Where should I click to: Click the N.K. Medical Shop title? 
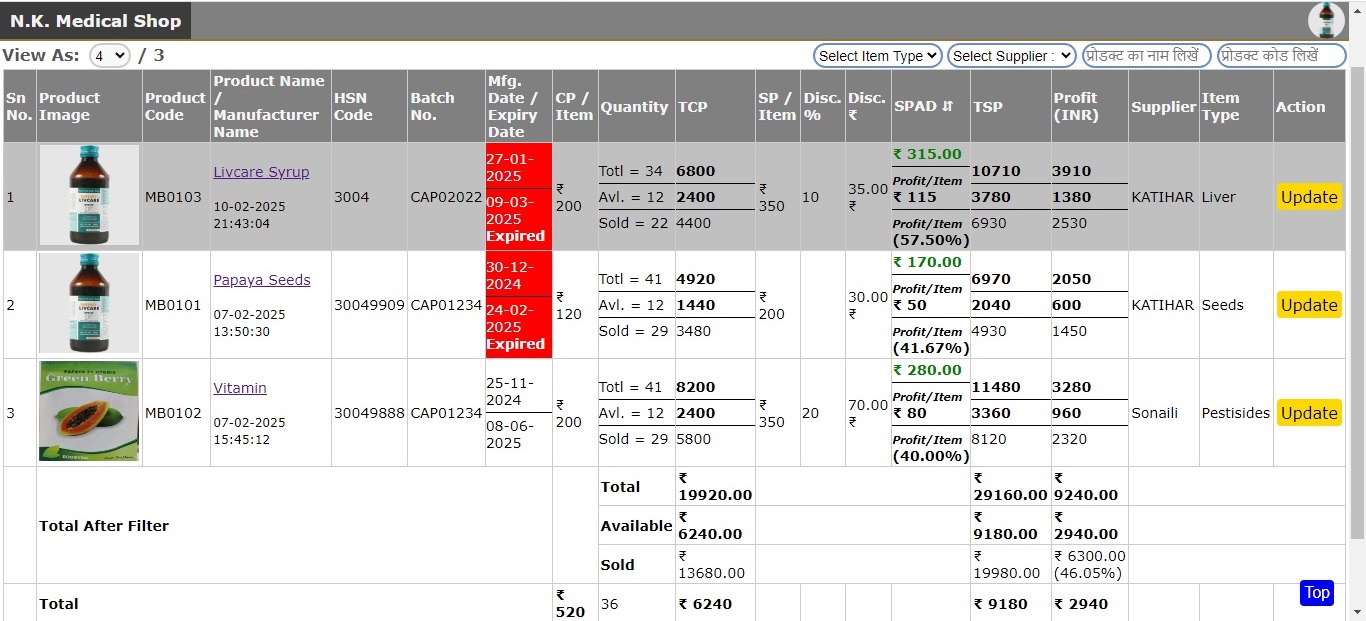(96, 21)
